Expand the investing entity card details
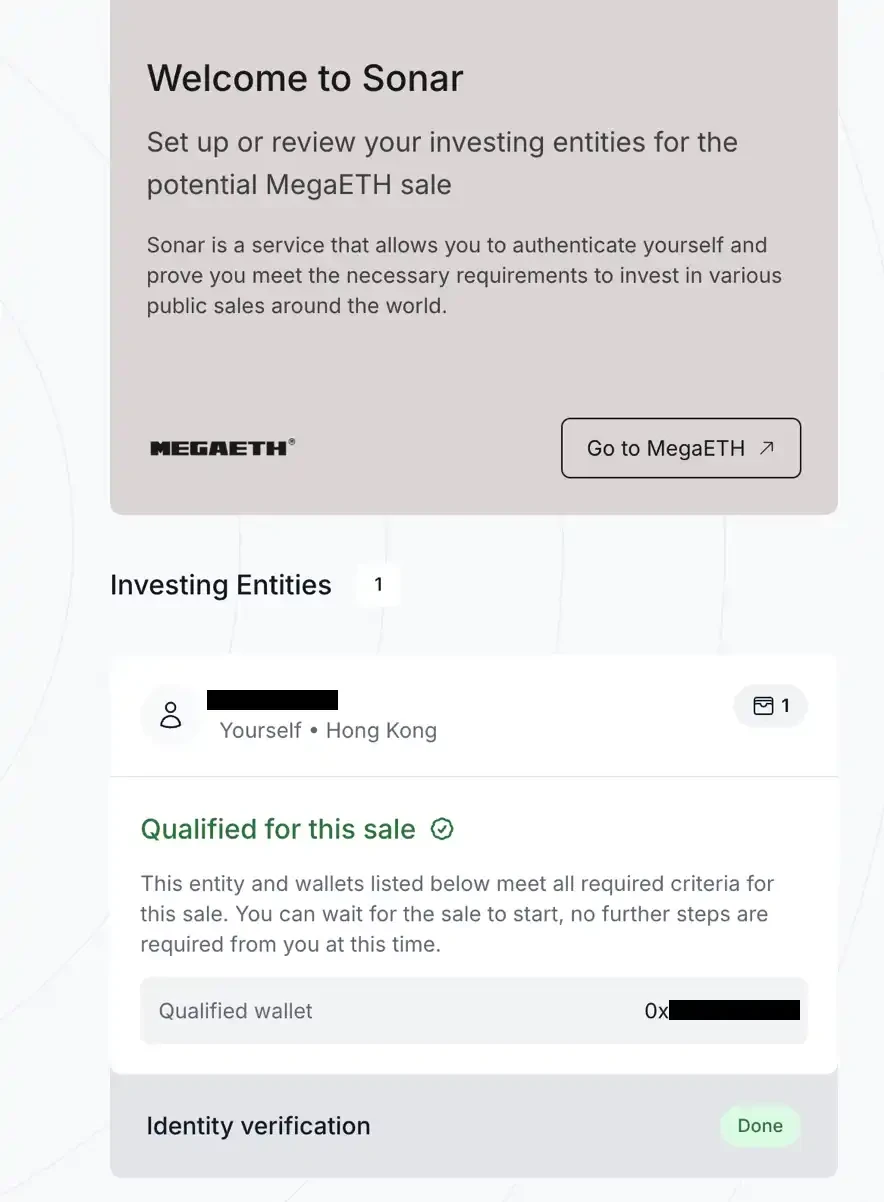884x1202 pixels. (473, 714)
